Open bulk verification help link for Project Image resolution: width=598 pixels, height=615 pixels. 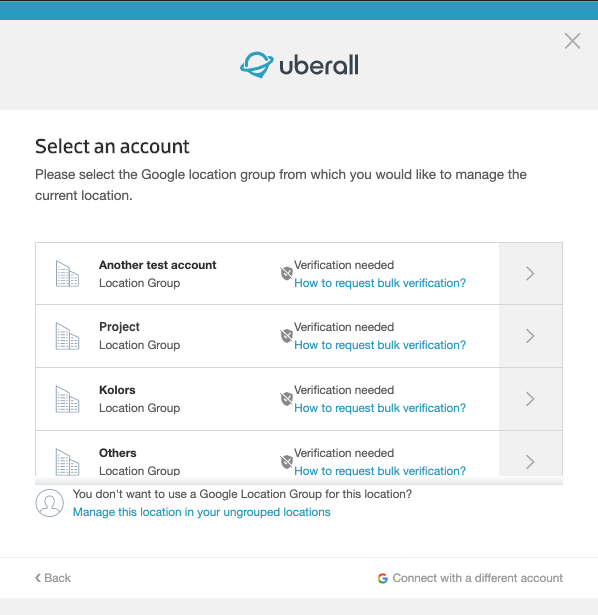coord(380,345)
